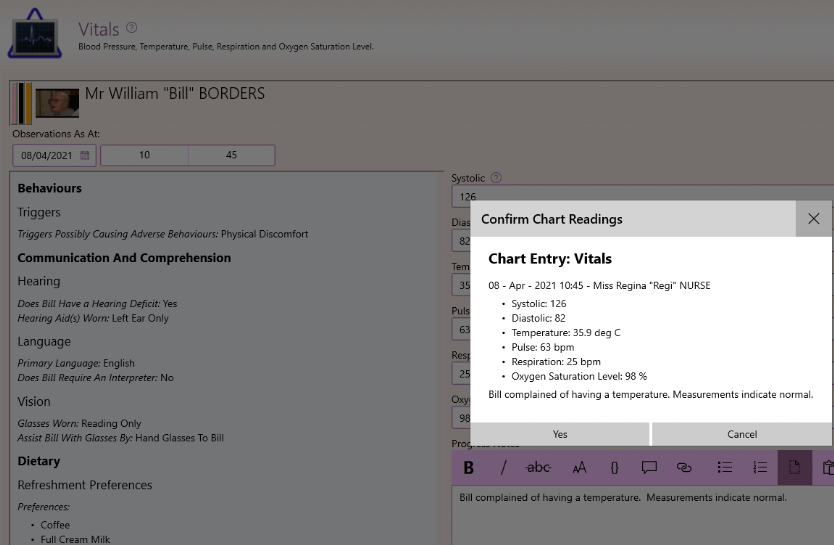Click the Behaviours section heading

tap(49, 188)
